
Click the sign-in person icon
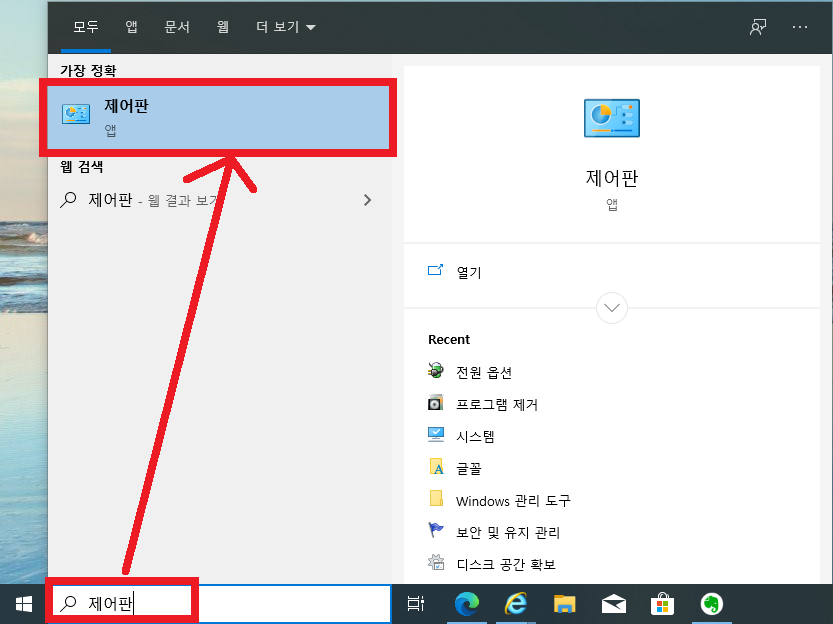coord(757,27)
